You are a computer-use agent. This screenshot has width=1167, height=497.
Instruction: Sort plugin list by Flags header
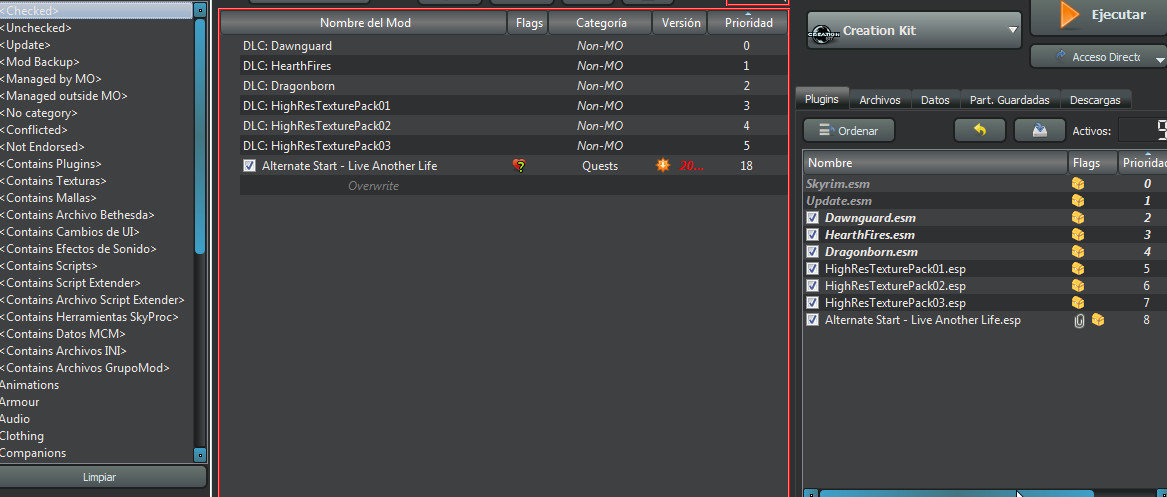pos(1093,163)
